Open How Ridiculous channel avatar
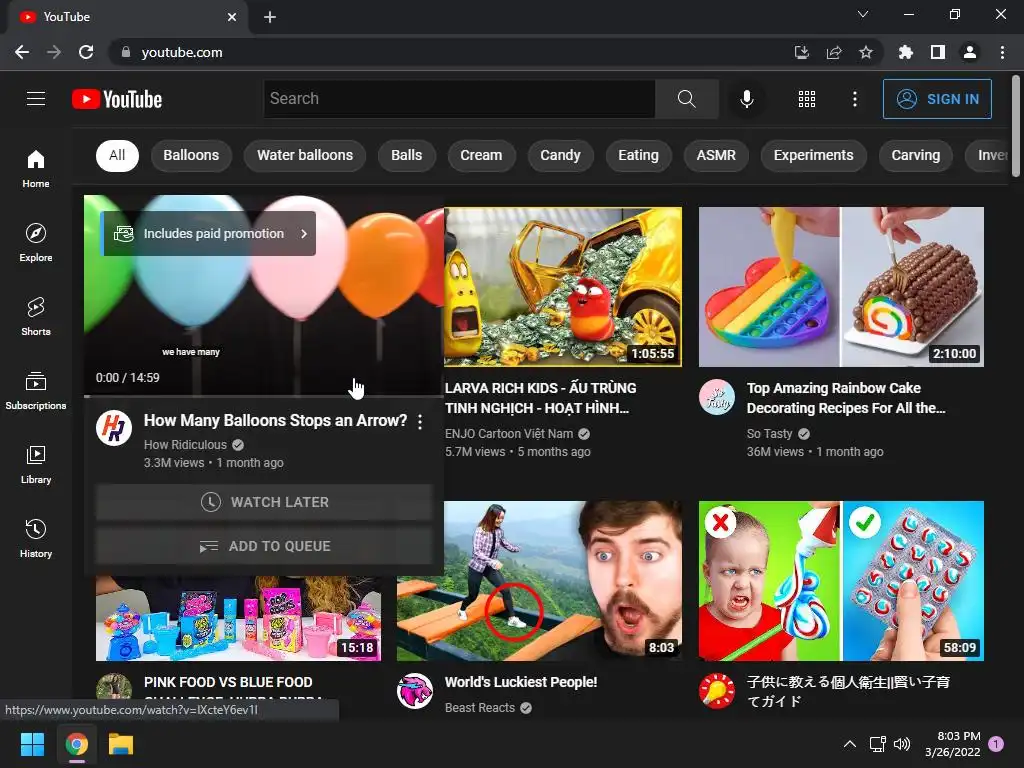Image resolution: width=1024 pixels, height=768 pixels. [114, 428]
